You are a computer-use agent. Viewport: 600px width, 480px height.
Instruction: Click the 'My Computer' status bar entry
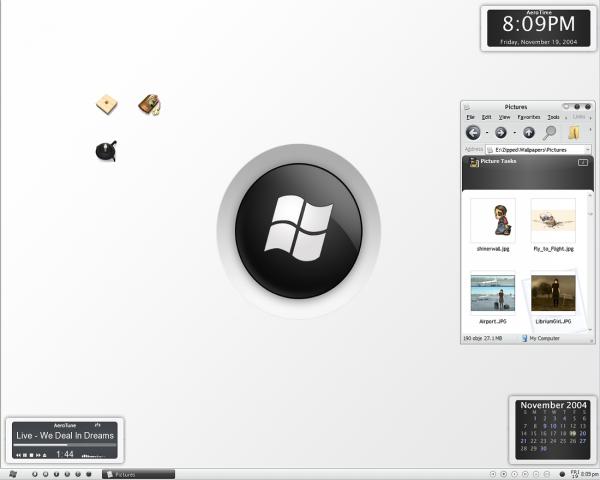tap(540, 338)
